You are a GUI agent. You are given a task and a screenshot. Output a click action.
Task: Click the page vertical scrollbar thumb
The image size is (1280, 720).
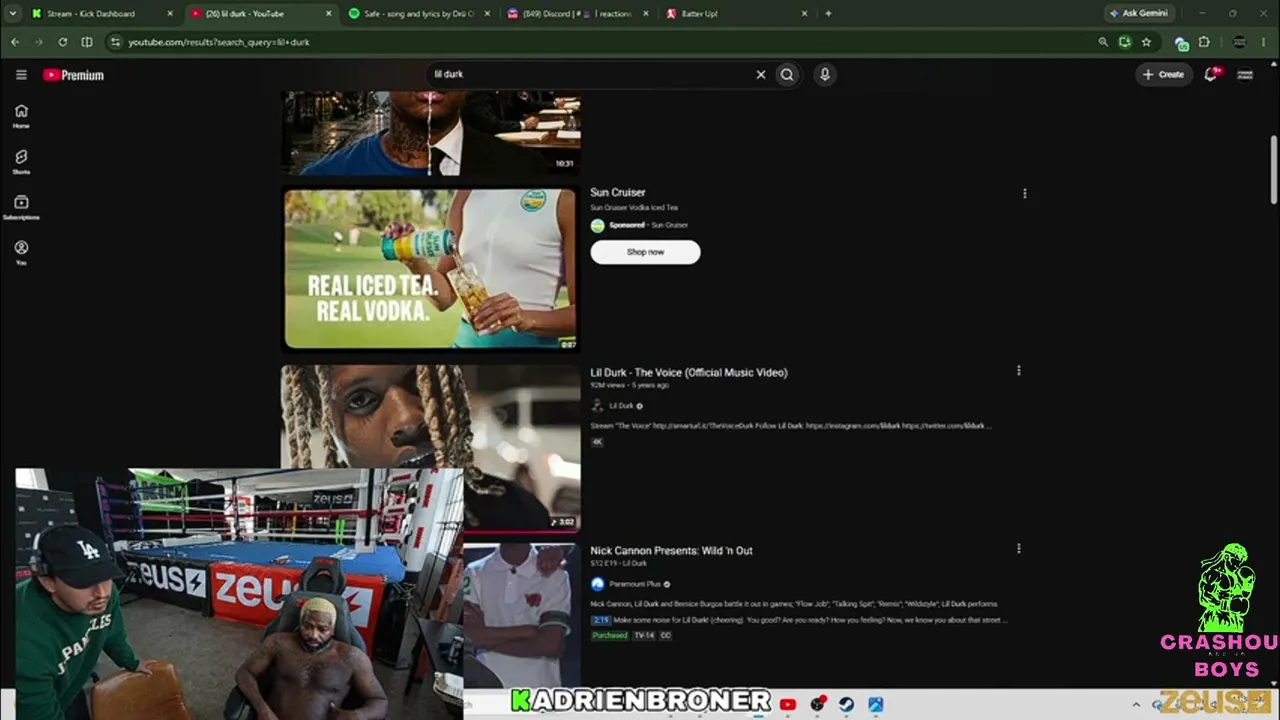tap(1274, 168)
